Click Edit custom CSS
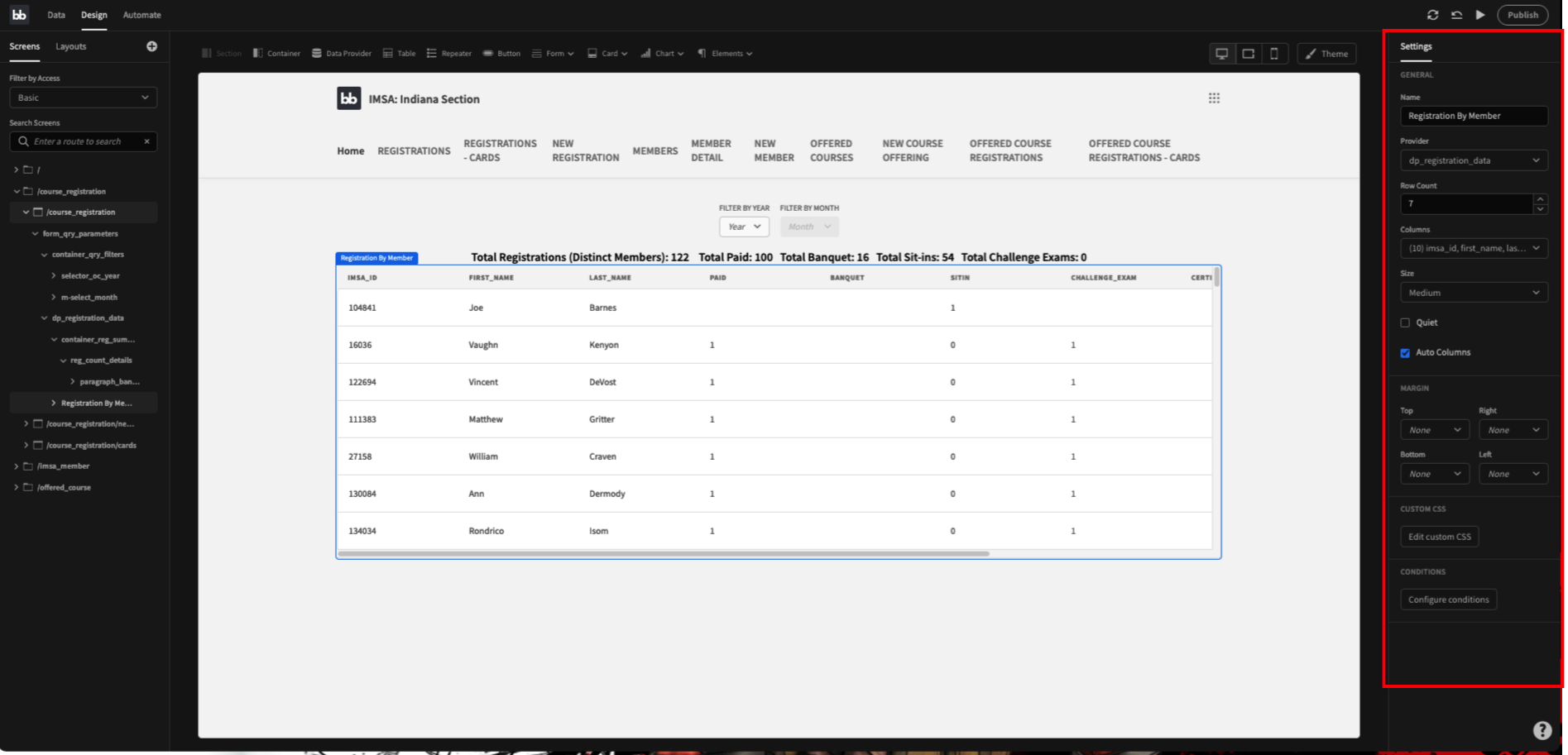The width and height of the screenshot is (1568, 755). [x=1439, y=536]
